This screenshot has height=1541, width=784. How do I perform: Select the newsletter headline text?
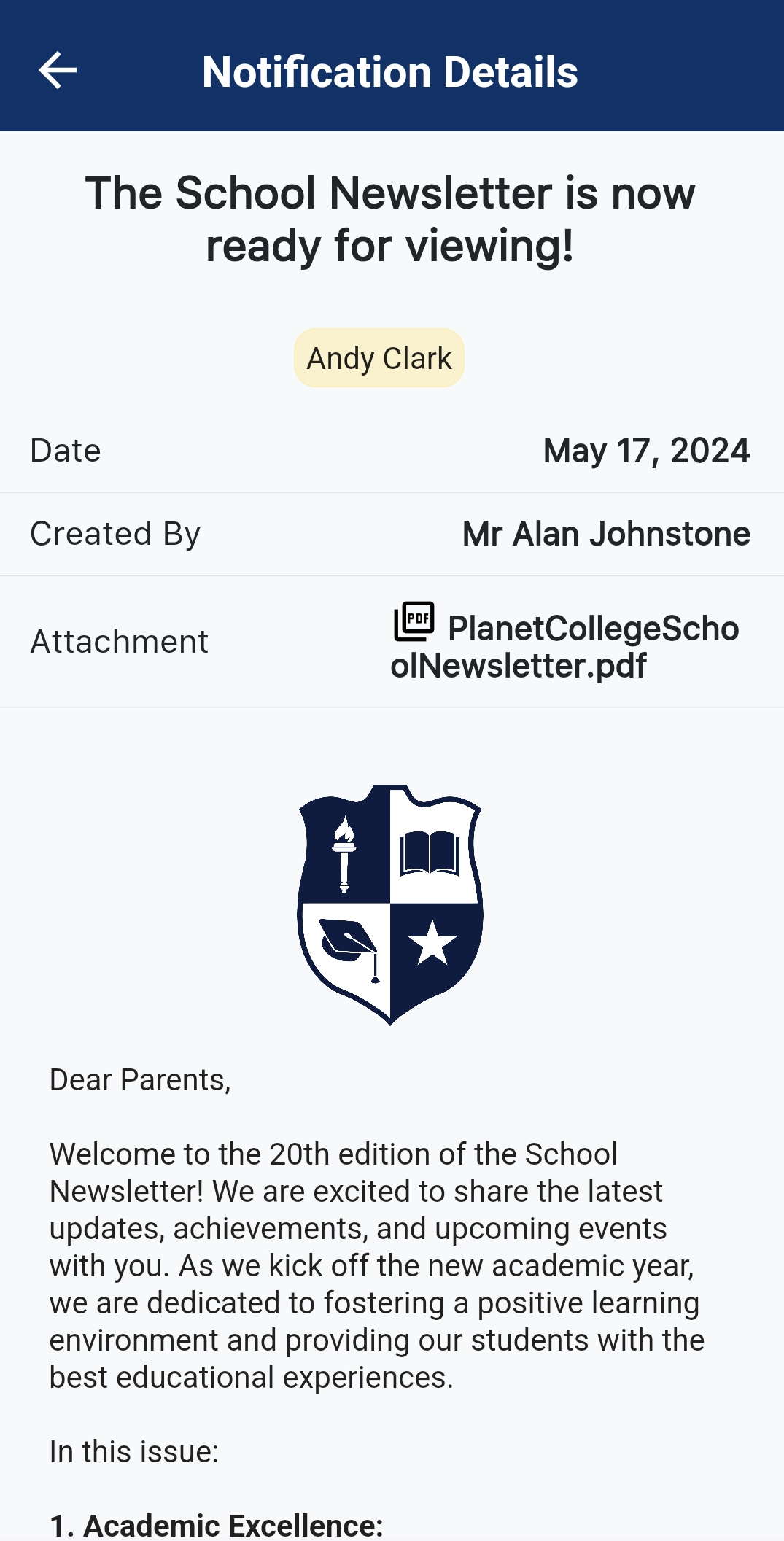[390, 219]
